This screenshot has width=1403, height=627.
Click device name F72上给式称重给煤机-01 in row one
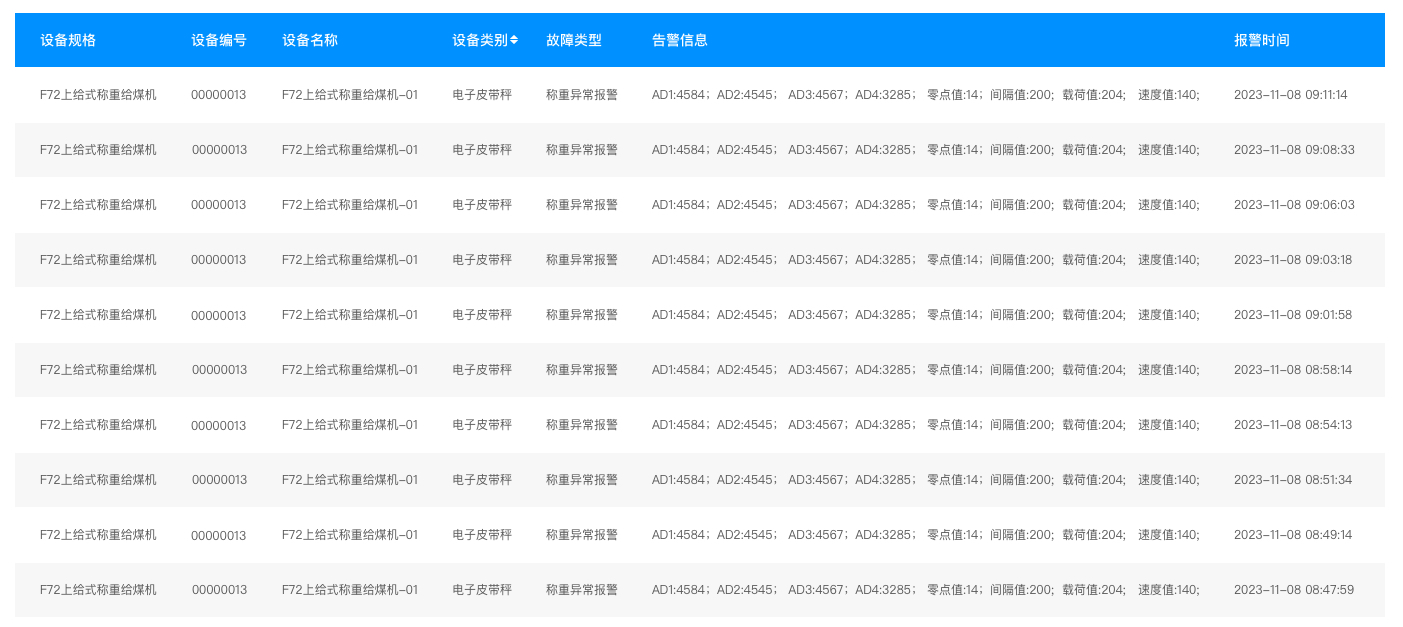pyautogui.click(x=351, y=95)
